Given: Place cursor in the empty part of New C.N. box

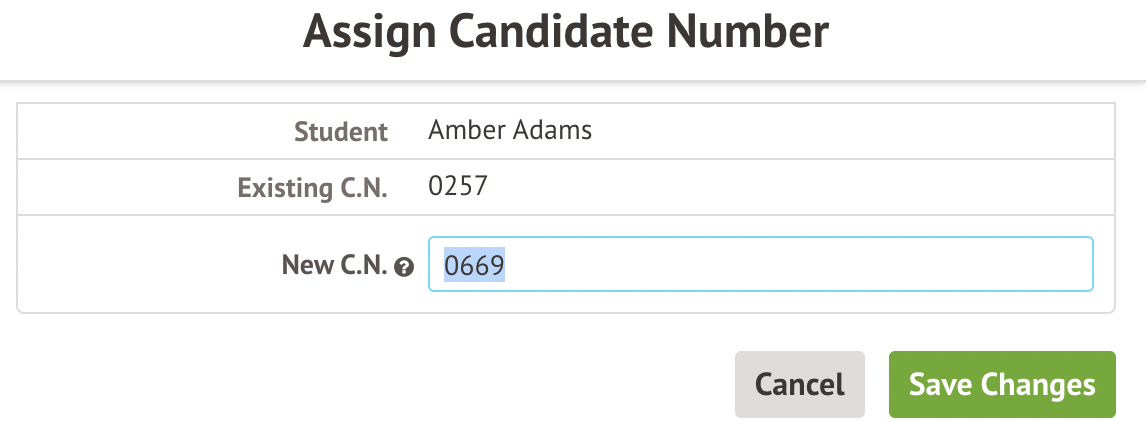Looking at the screenshot, I should 800,265.
